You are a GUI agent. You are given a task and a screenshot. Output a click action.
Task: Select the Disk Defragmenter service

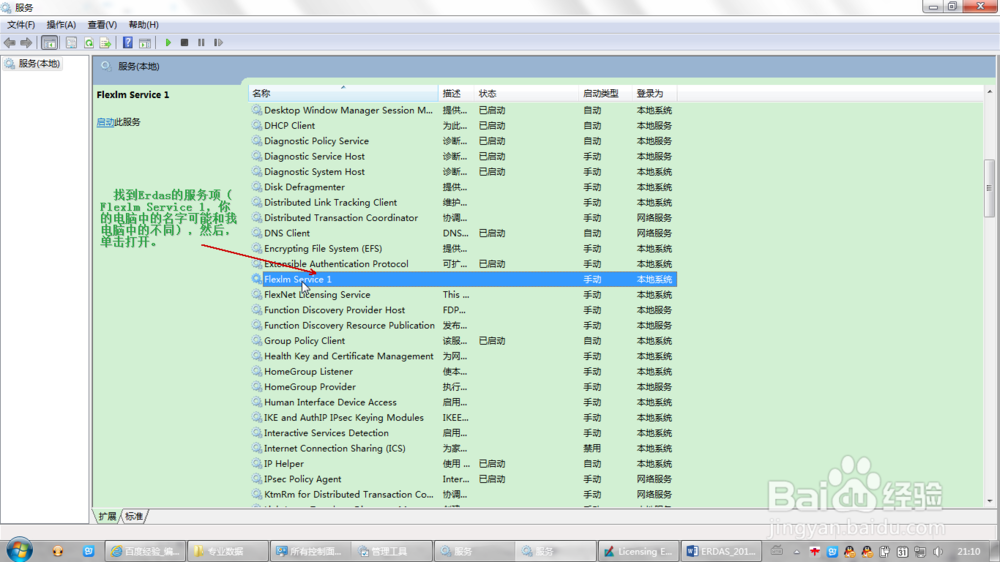(463, 187)
